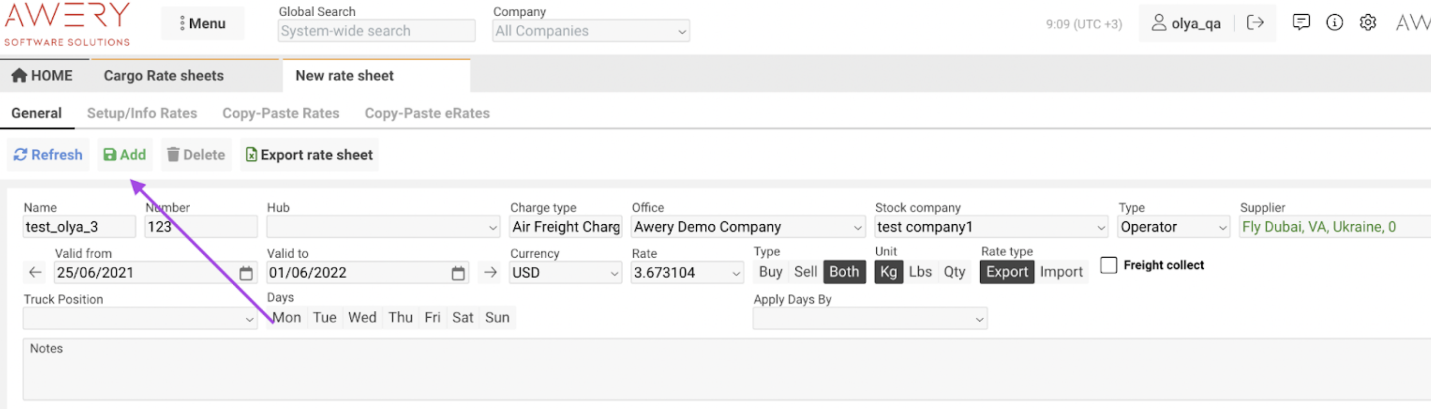Enable the Freight collect checkbox

[x=1108, y=266]
